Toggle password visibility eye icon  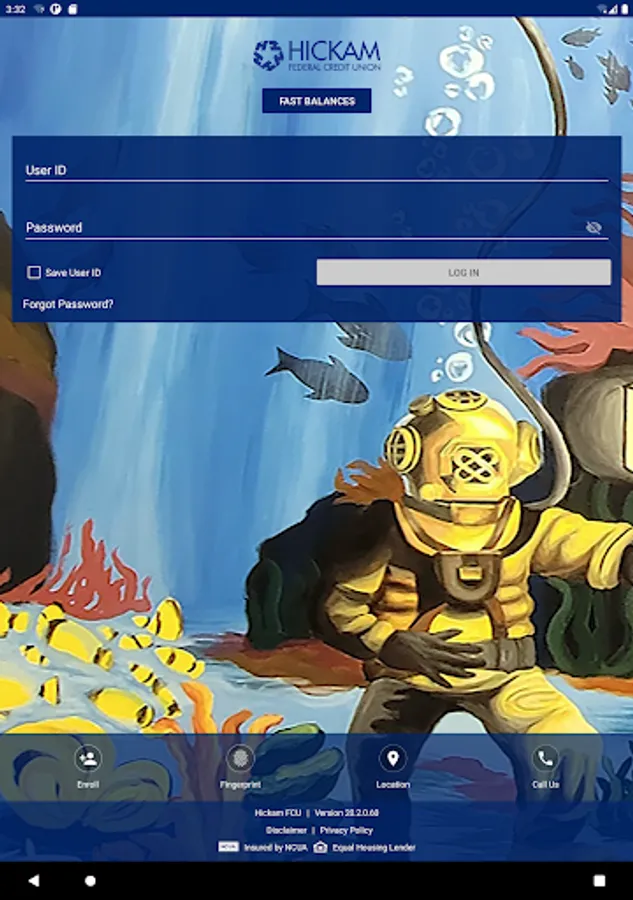(593, 228)
